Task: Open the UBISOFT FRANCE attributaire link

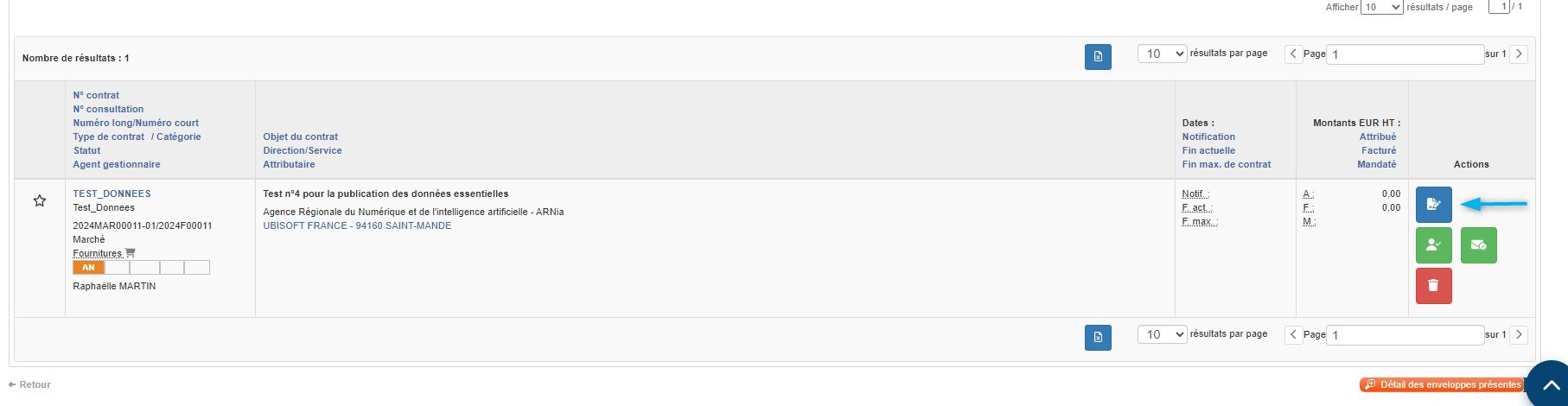Action: click(x=357, y=225)
